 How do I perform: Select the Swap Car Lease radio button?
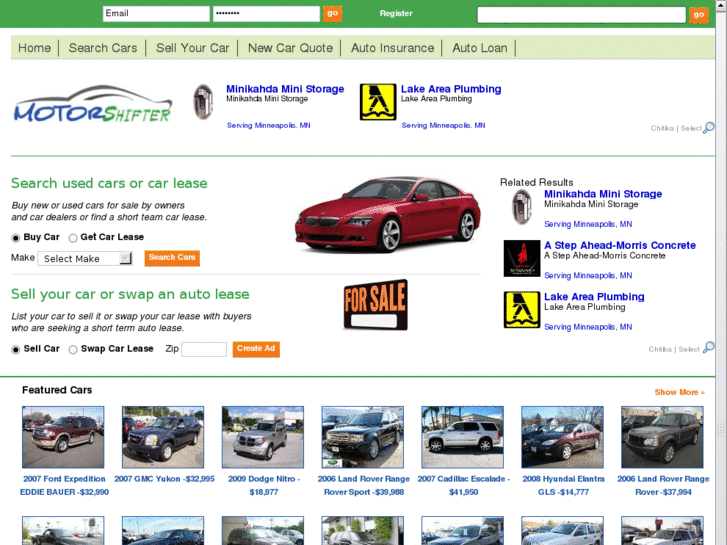click(73, 349)
